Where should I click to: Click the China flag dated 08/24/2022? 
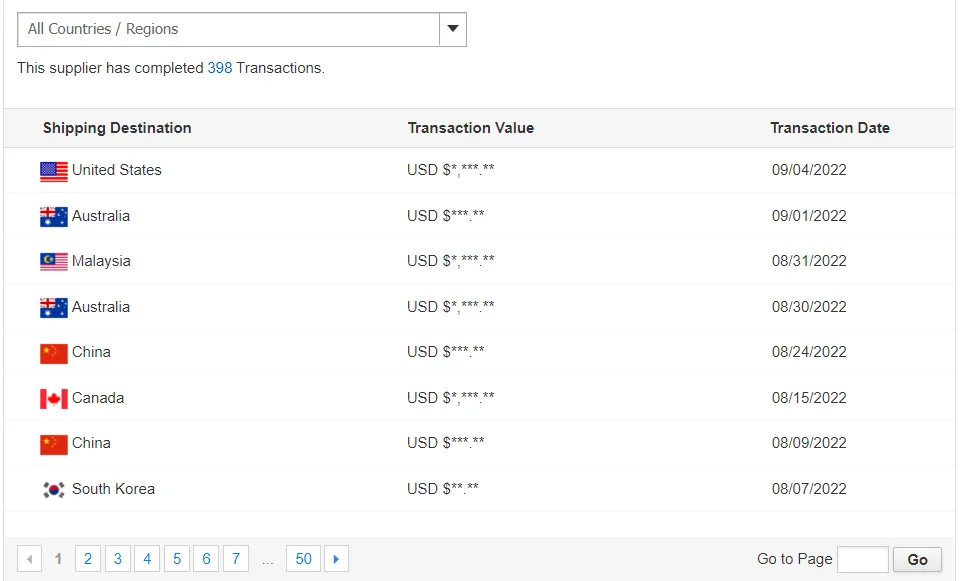[54, 353]
